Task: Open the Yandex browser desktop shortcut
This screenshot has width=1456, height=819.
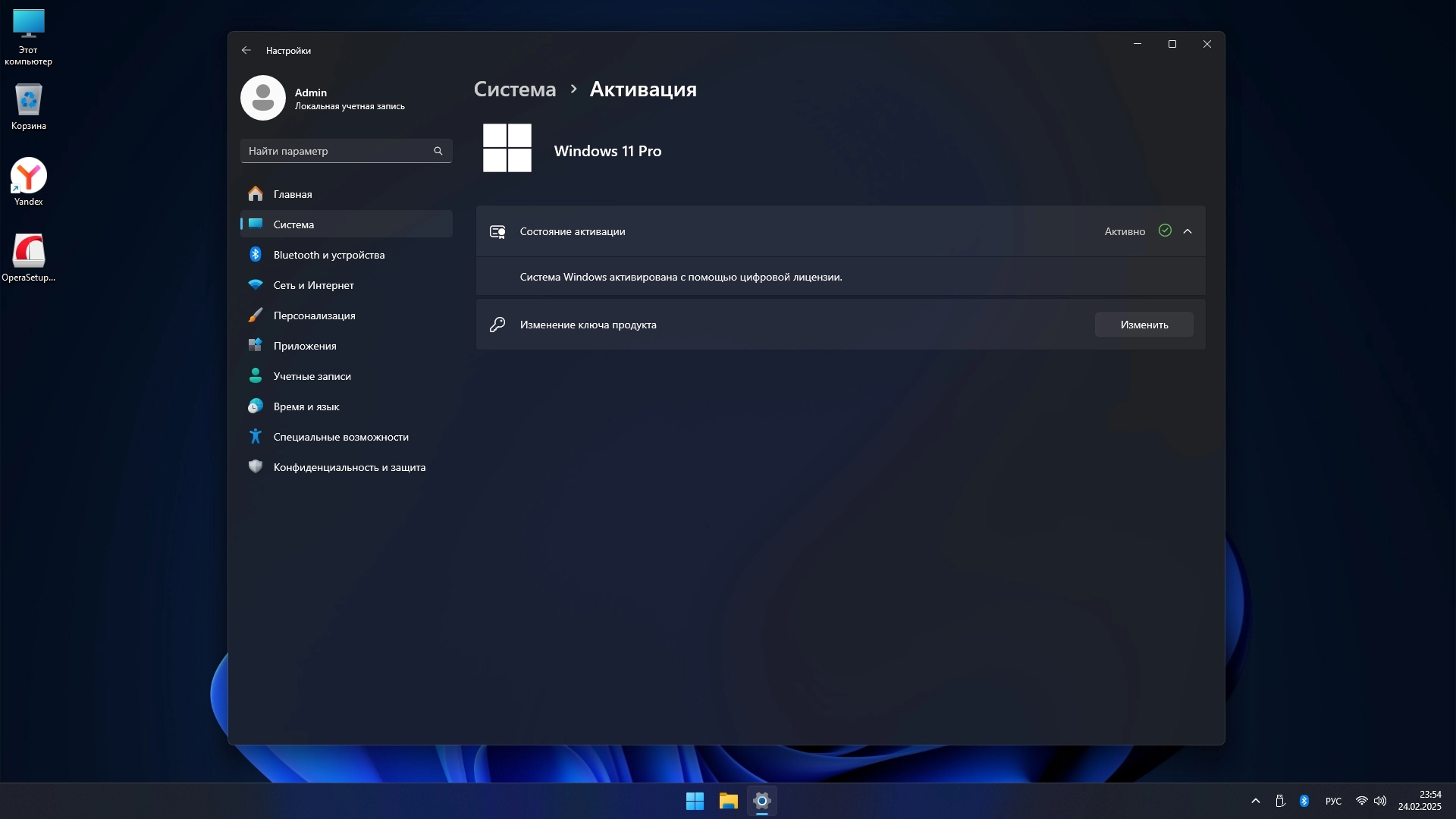Action: pos(29,180)
